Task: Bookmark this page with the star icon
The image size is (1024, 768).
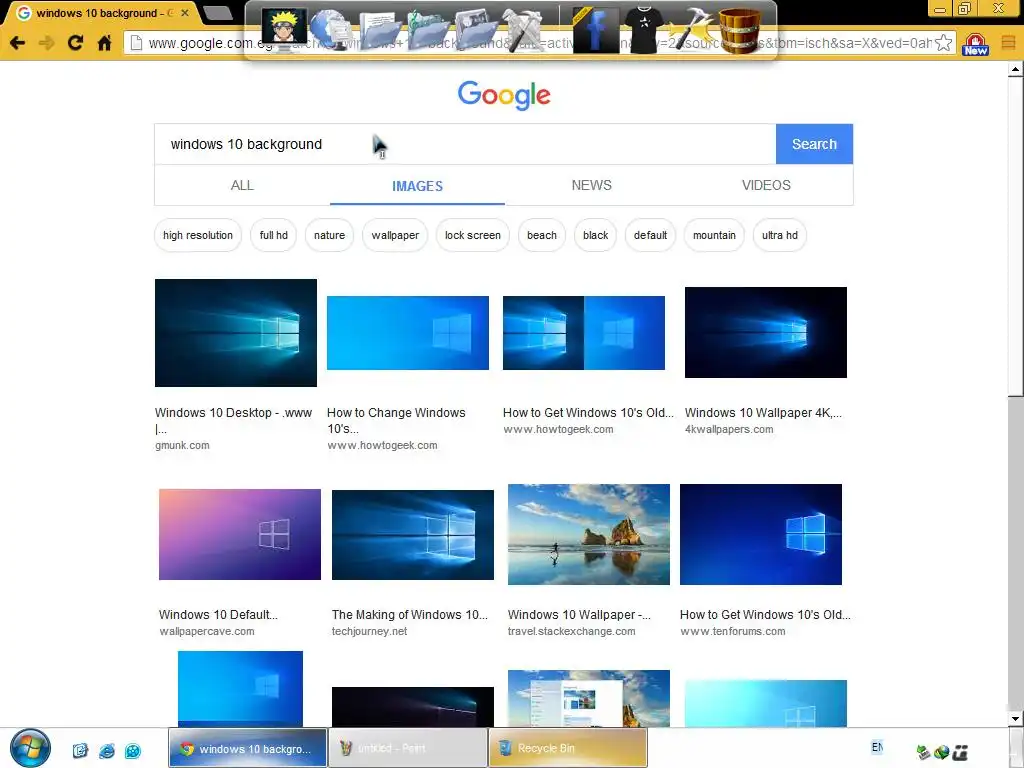Action: click(943, 43)
